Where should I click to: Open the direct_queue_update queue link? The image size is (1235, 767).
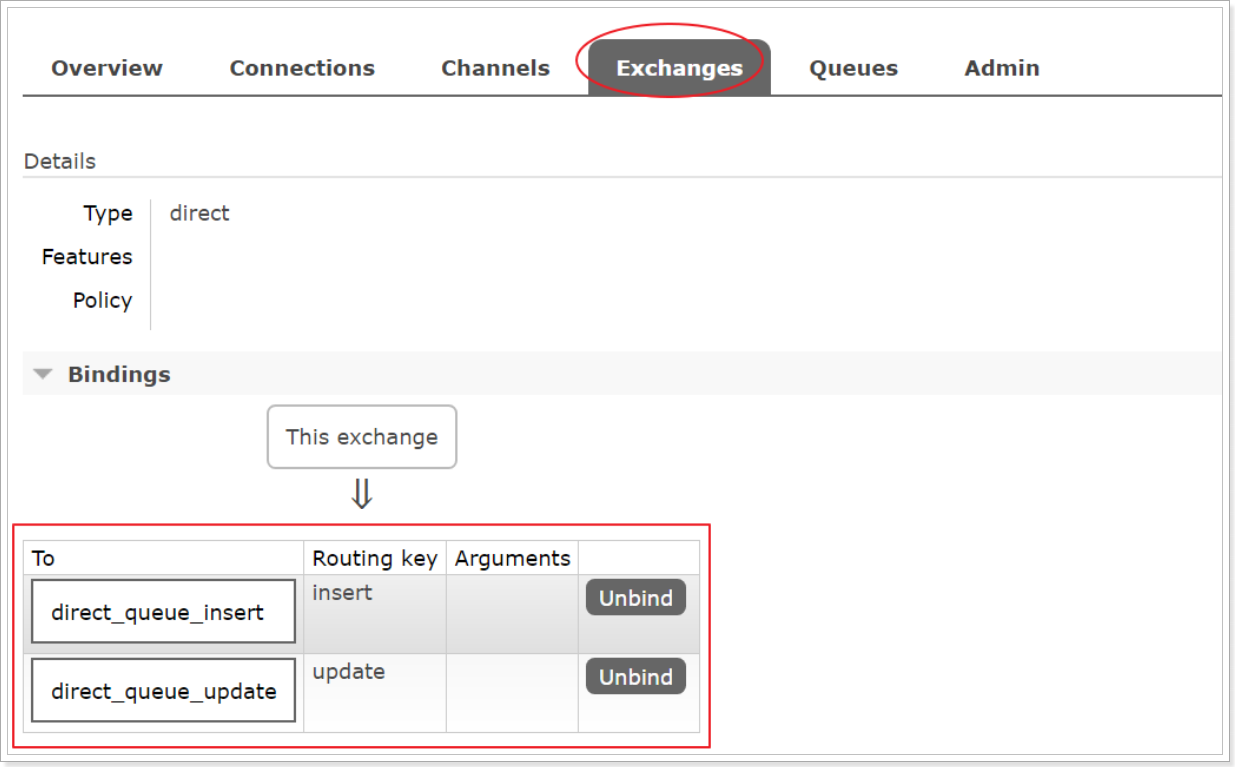tap(164, 690)
